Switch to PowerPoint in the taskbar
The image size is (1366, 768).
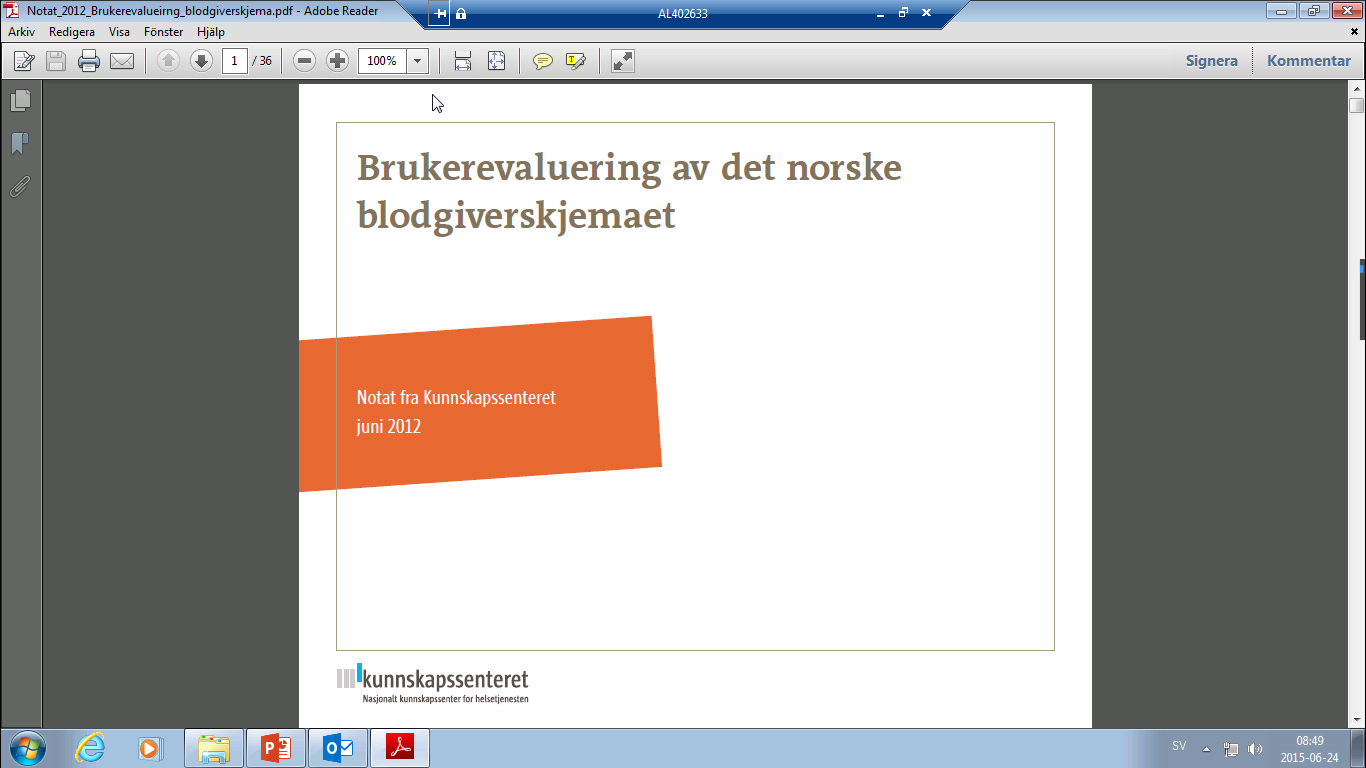point(275,747)
